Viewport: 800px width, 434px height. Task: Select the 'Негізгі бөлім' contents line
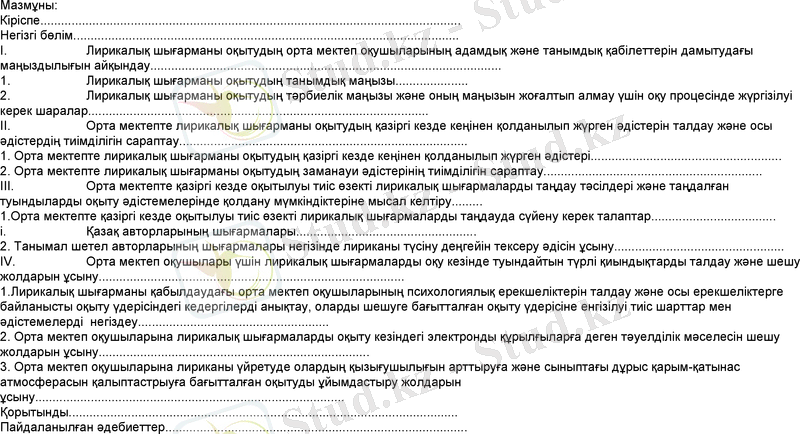coord(230,36)
